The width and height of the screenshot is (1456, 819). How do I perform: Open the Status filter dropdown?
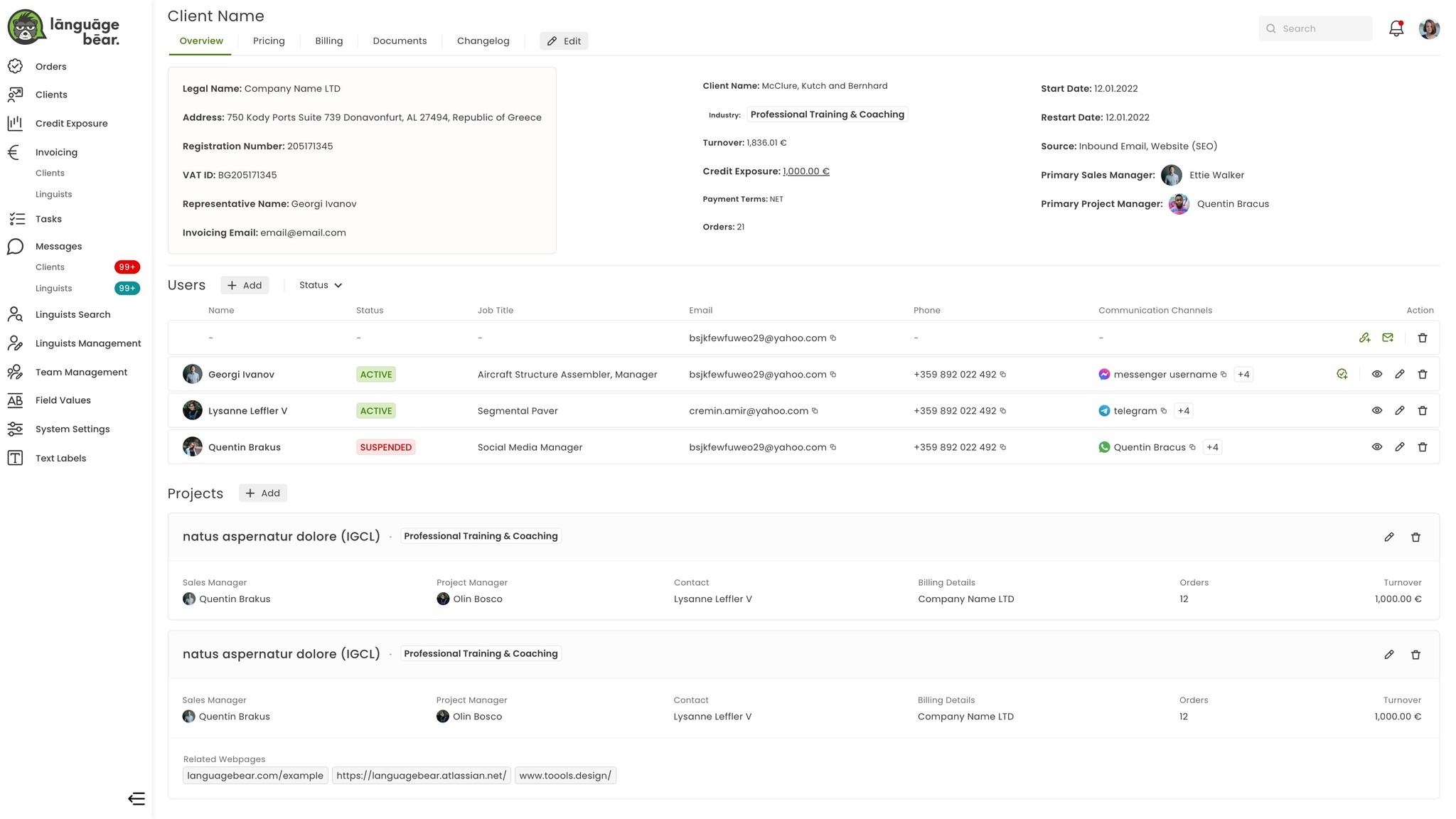point(320,285)
